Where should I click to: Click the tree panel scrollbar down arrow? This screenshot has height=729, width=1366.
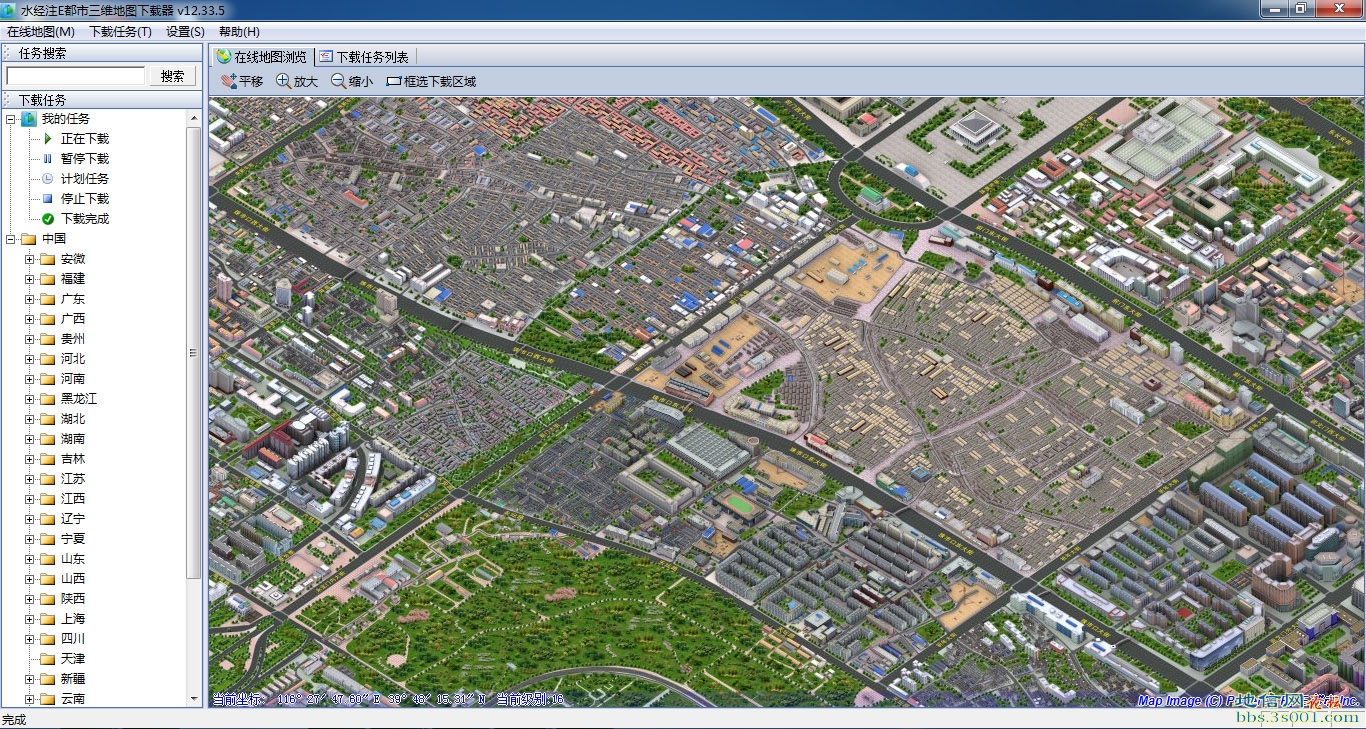click(x=194, y=699)
